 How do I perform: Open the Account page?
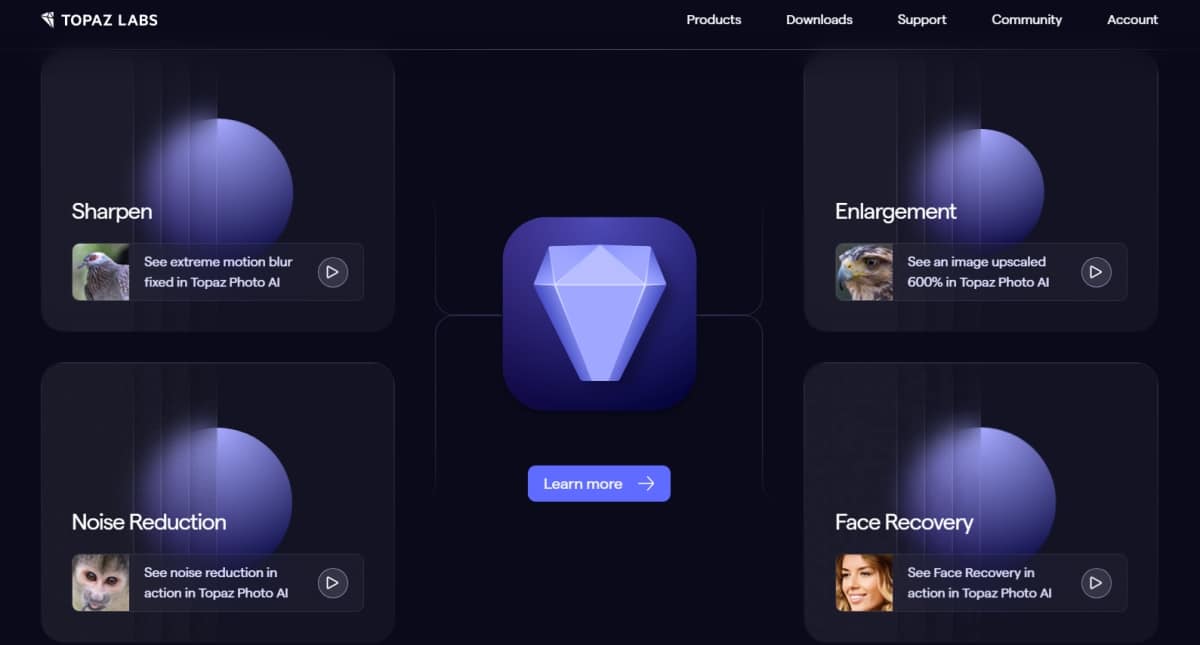[1133, 19]
